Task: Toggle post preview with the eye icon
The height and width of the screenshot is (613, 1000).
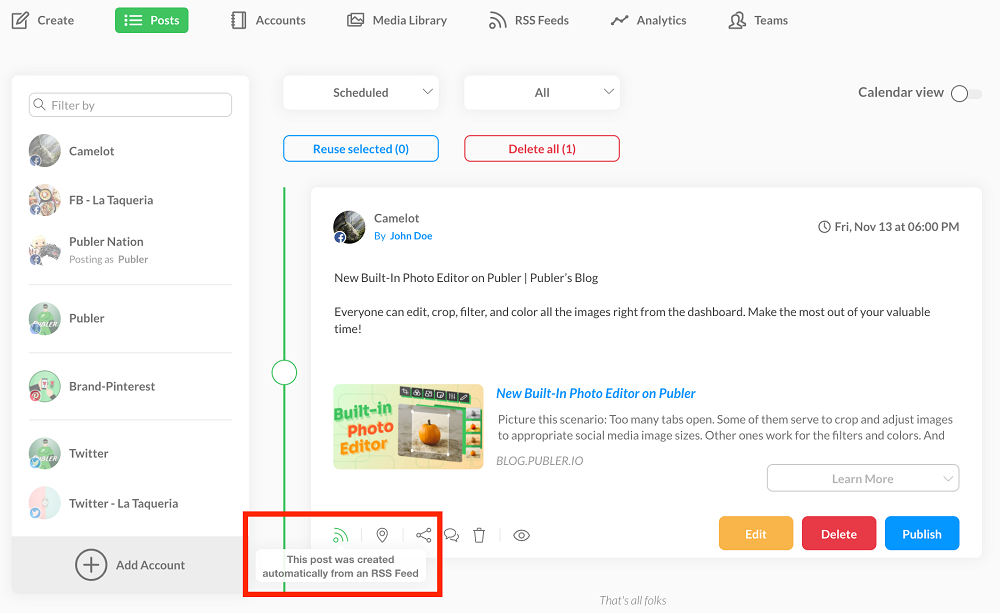Action: (521, 535)
